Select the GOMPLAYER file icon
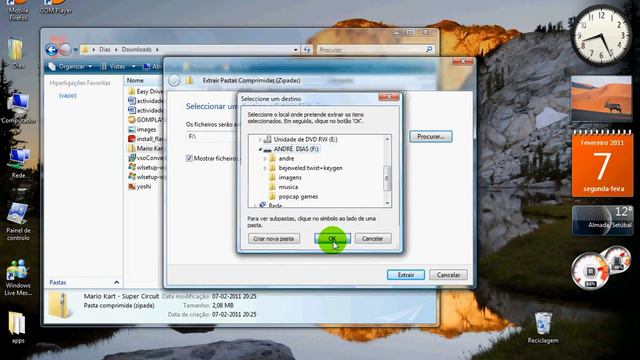The image size is (640, 360). pyautogui.click(x=131, y=120)
